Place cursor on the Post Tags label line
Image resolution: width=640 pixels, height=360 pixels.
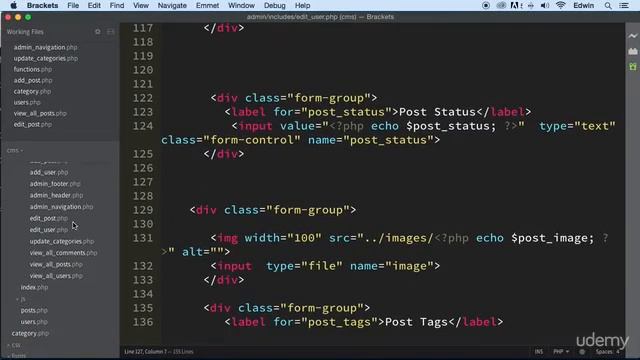363,322
